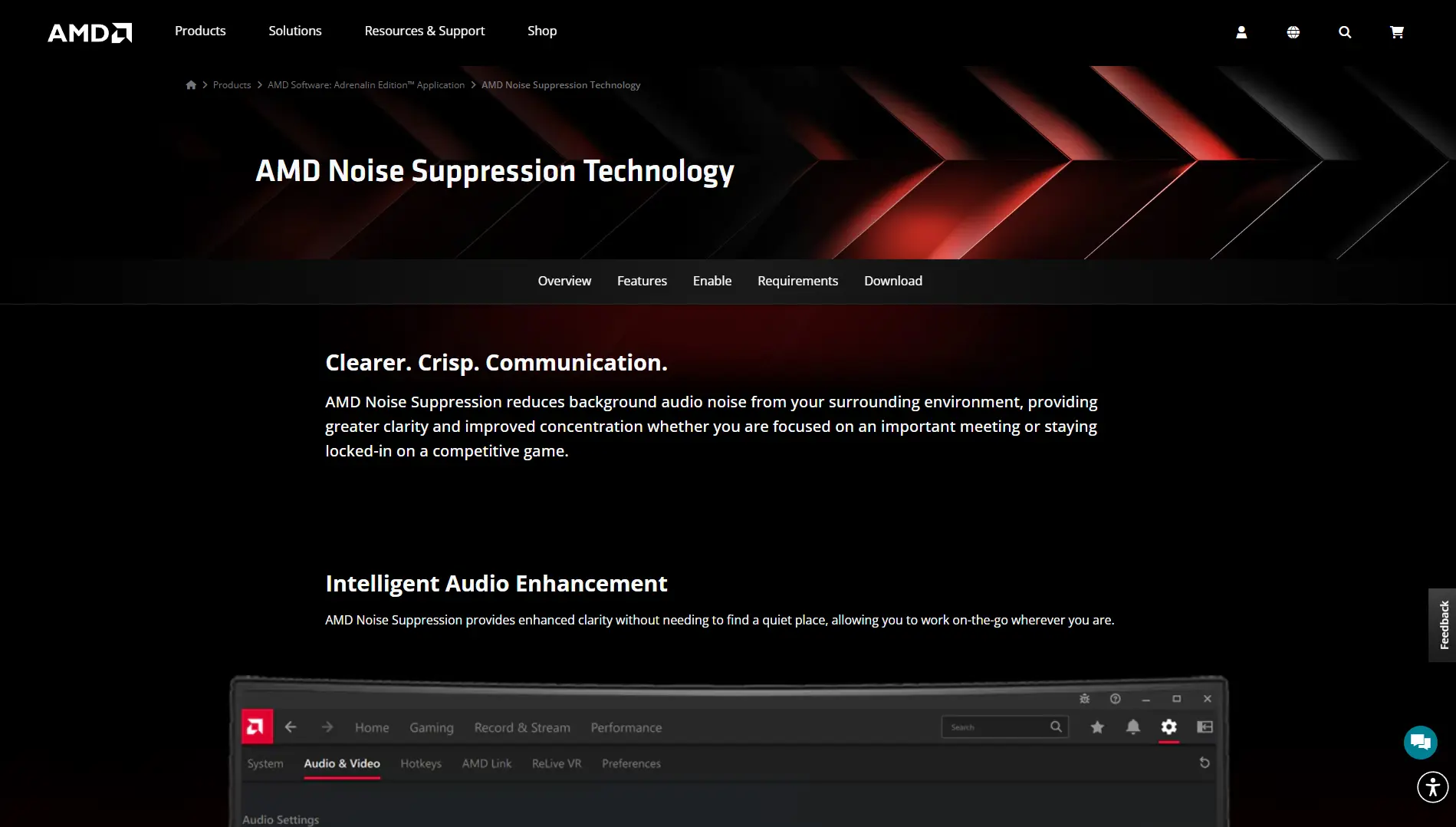The image size is (1456, 827).
Task: Click the 'Audio Settings' label in Adrenalin
Action: click(281, 819)
